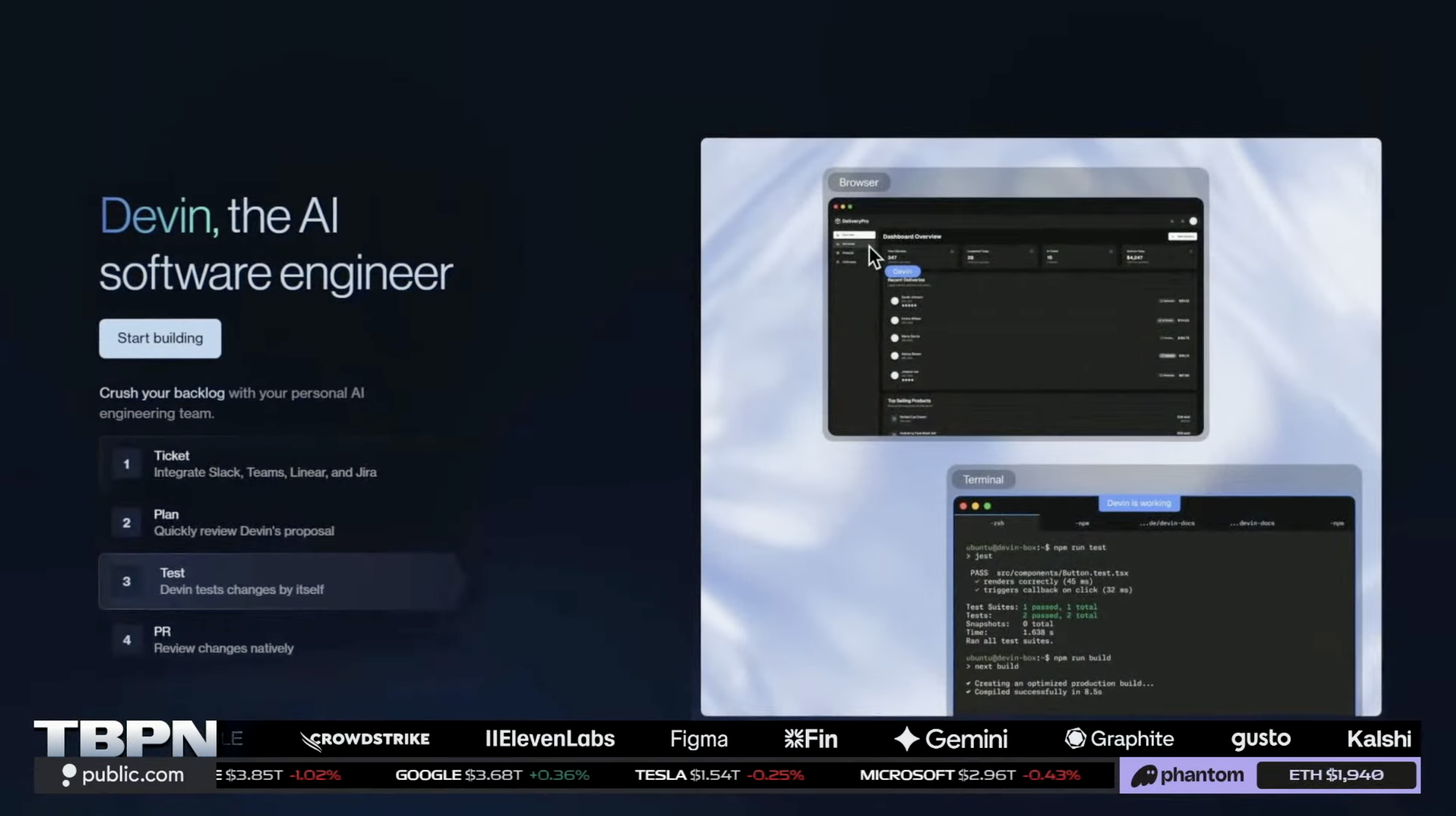
Task: Click the ETH $1,940 price box
Action: click(1336, 775)
